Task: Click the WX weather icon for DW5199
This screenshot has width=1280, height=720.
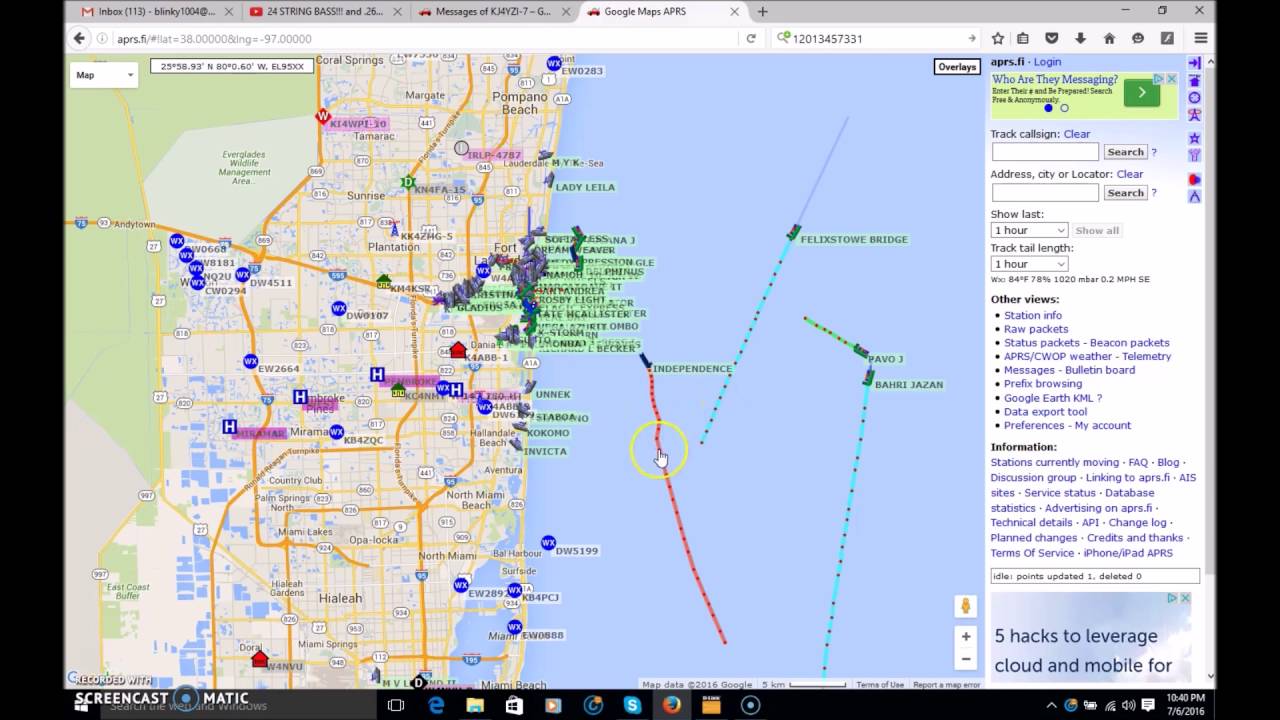Action: pos(548,543)
